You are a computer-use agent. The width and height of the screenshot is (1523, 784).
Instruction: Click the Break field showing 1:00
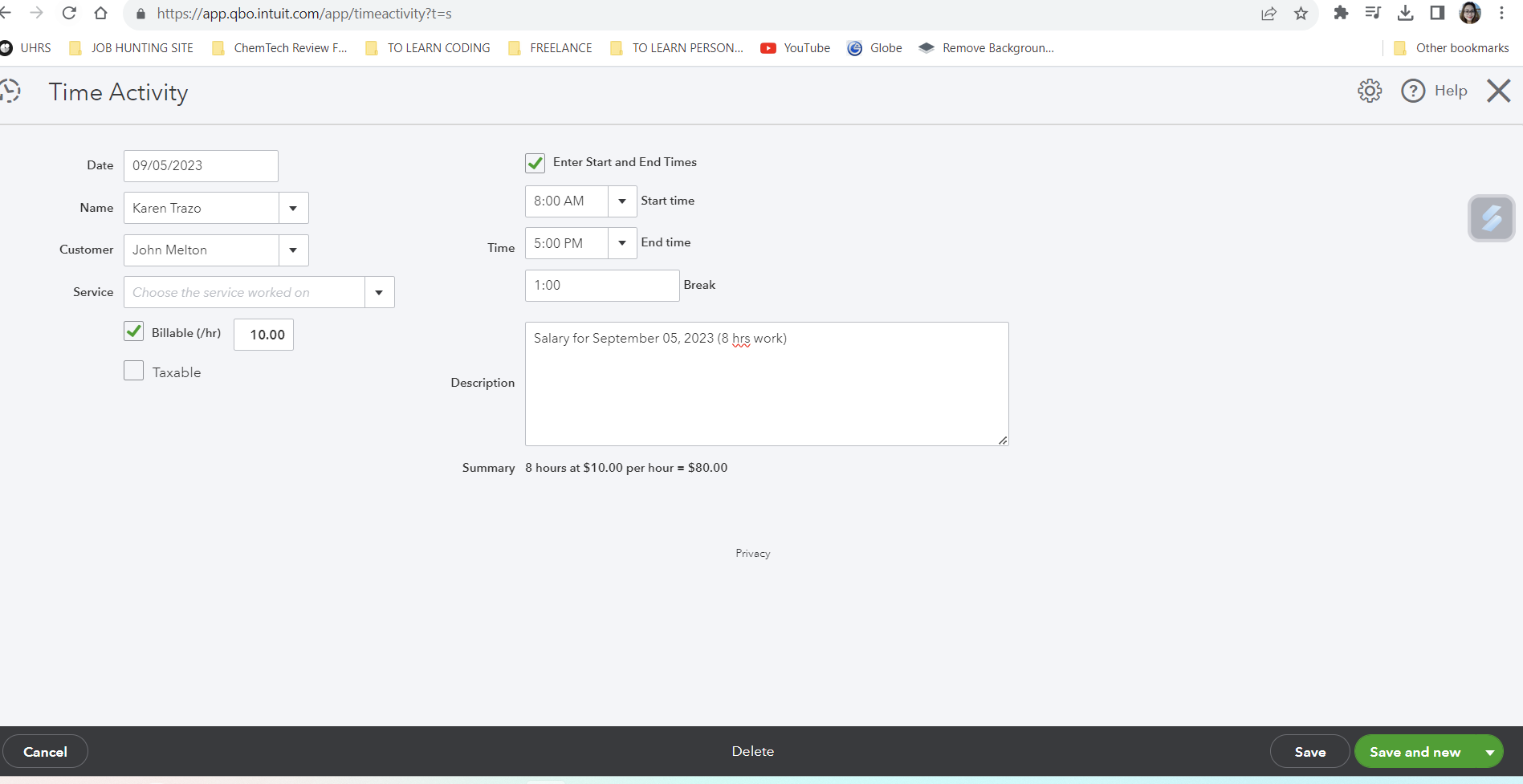(x=602, y=286)
